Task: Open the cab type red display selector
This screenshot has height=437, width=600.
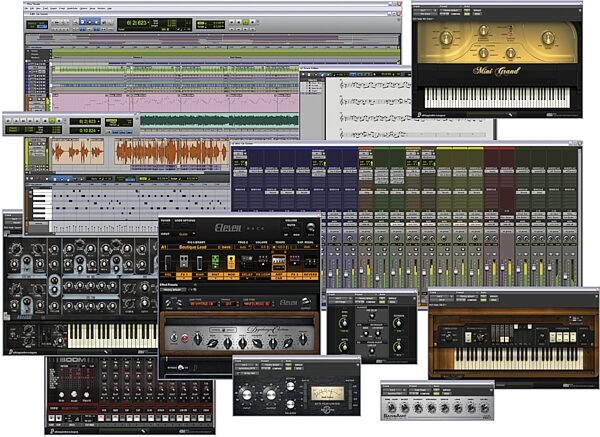Action: tap(257, 304)
